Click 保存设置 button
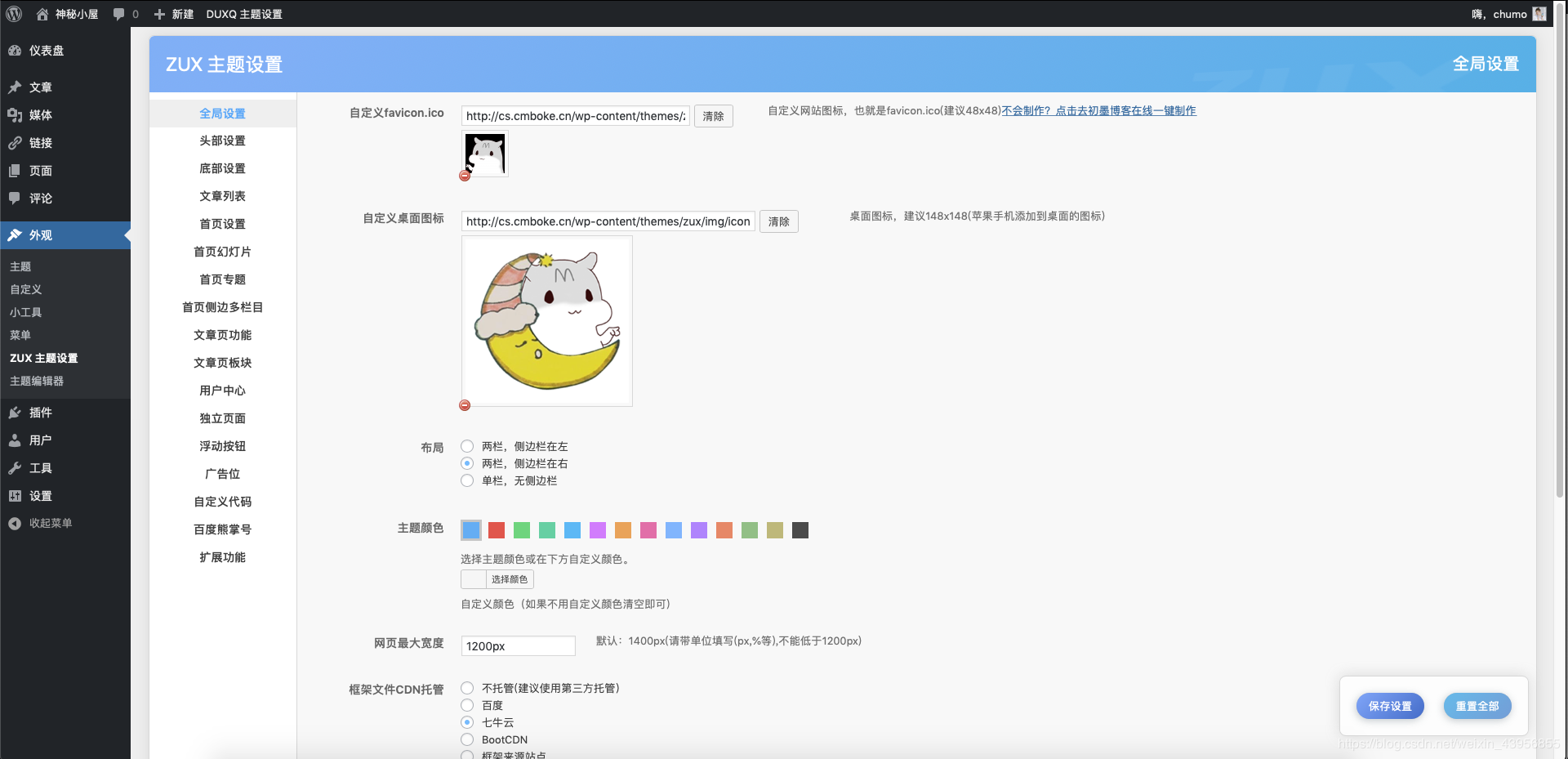1568x759 pixels. pyautogui.click(x=1390, y=706)
